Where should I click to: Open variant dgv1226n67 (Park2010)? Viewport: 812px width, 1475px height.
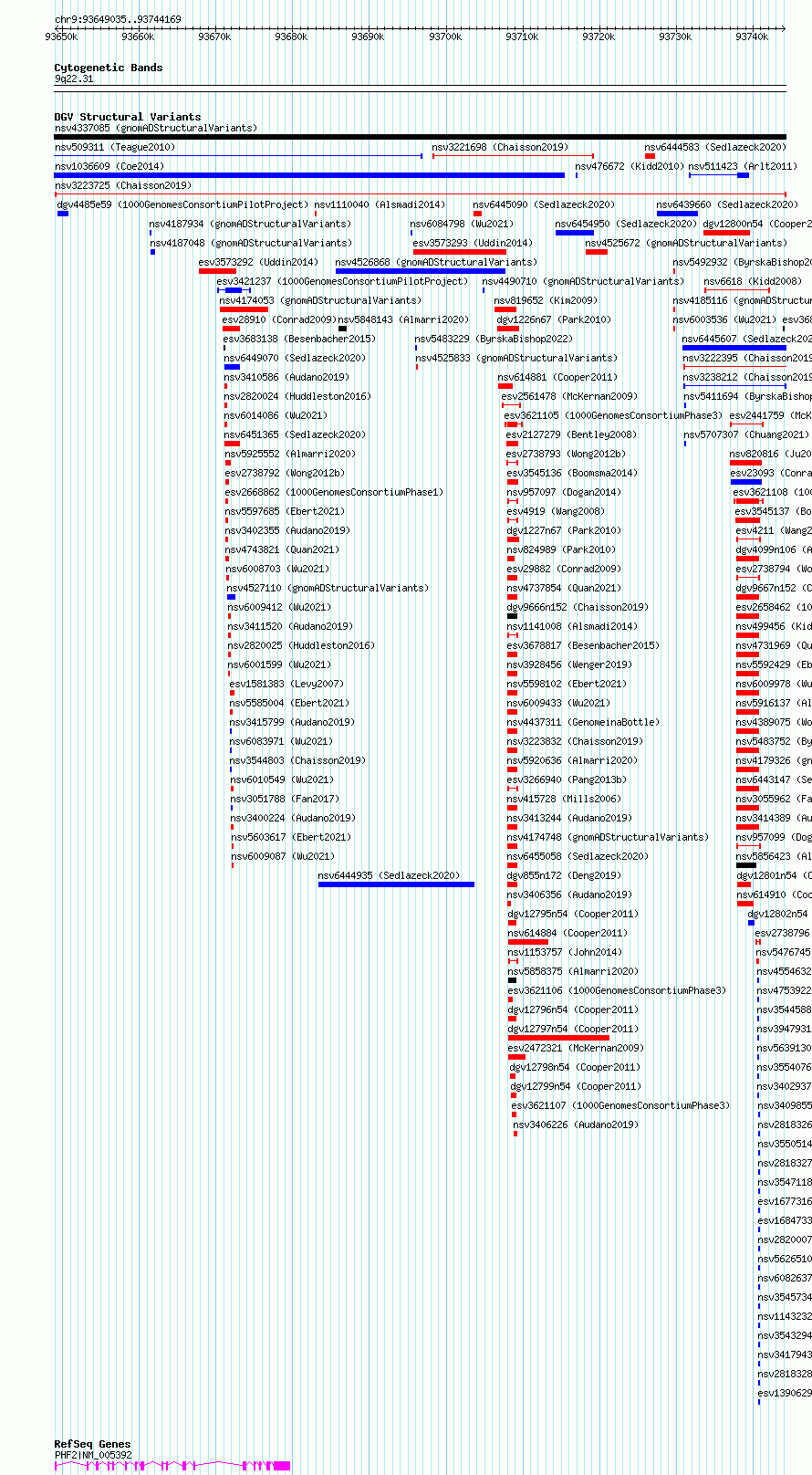[554, 319]
